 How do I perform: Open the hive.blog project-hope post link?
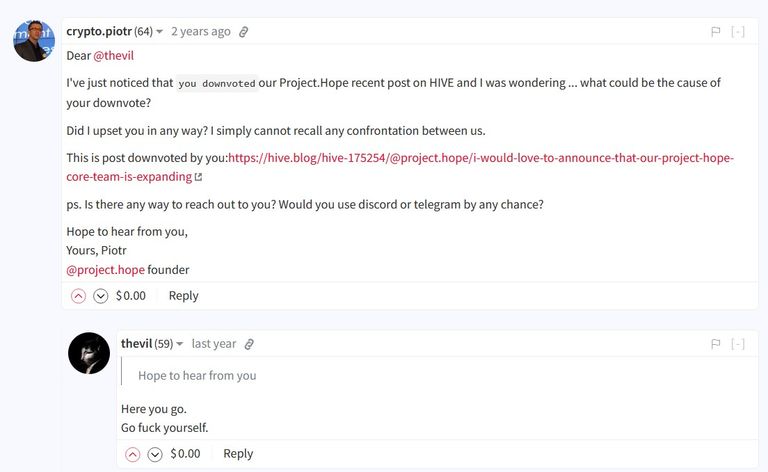[x=400, y=167]
